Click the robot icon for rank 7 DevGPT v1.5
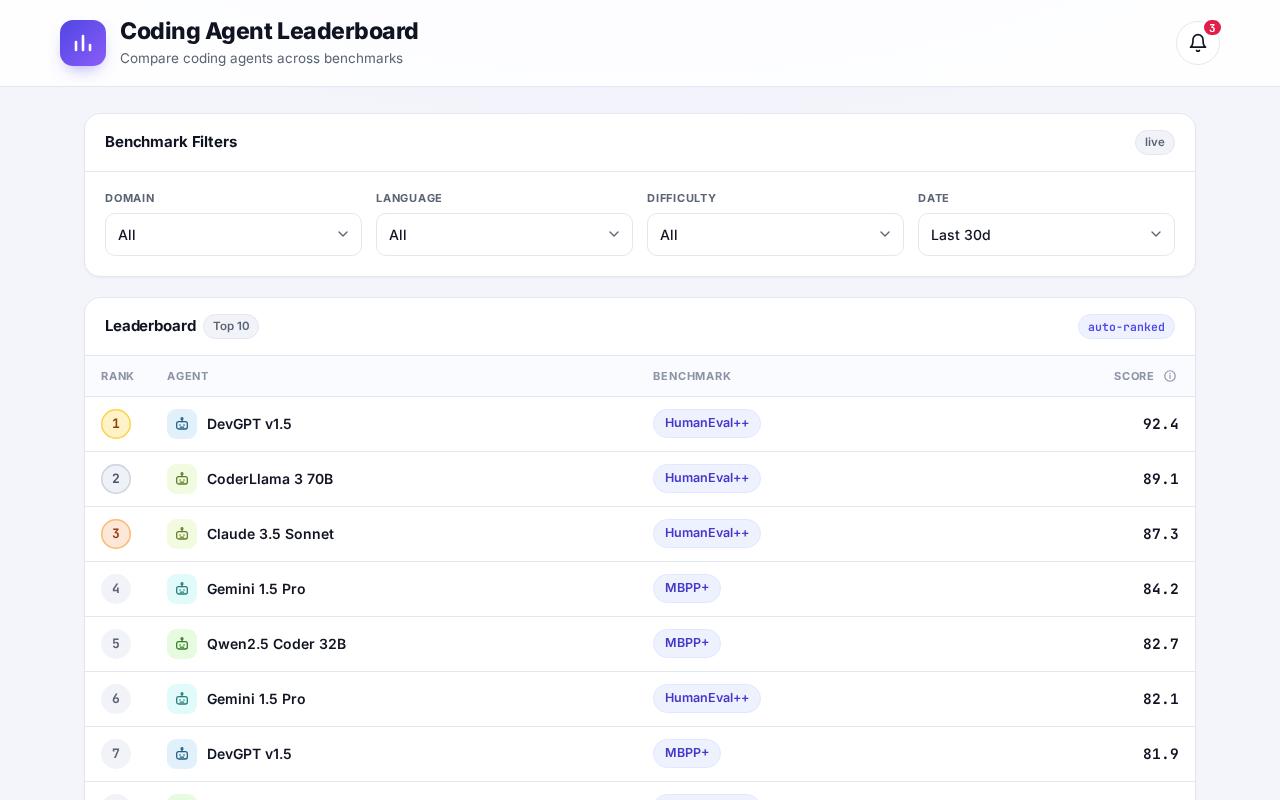1280x800 pixels. point(182,754)
